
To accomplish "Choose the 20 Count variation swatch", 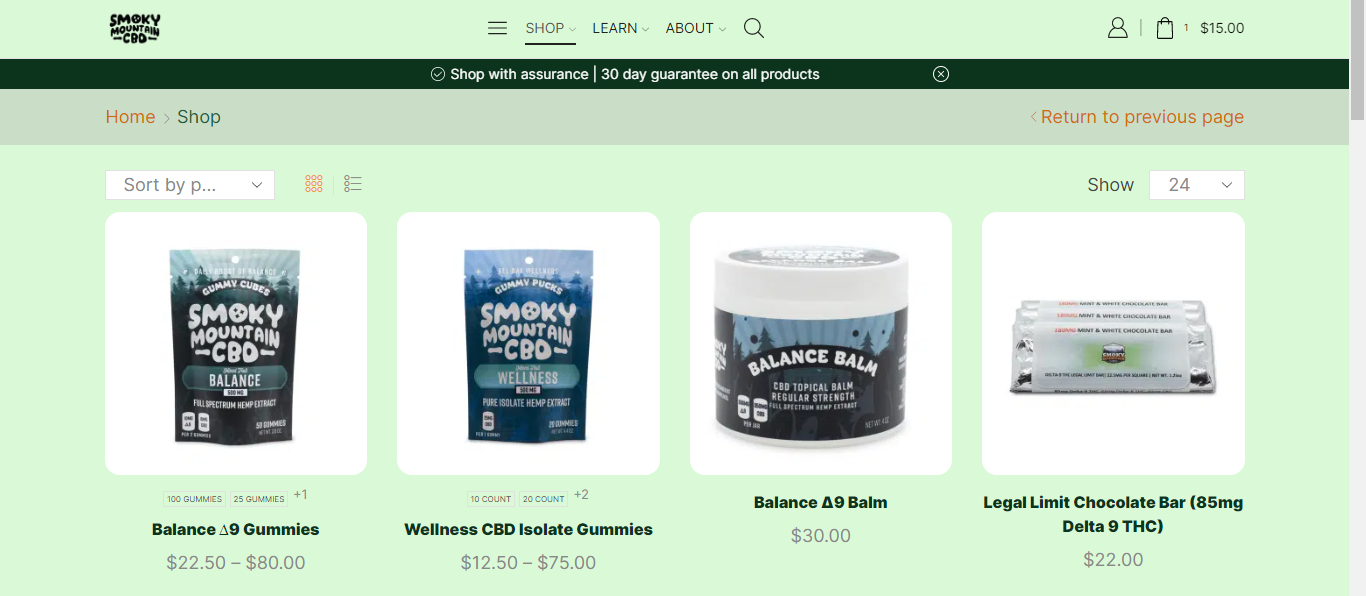I will 544,499.
